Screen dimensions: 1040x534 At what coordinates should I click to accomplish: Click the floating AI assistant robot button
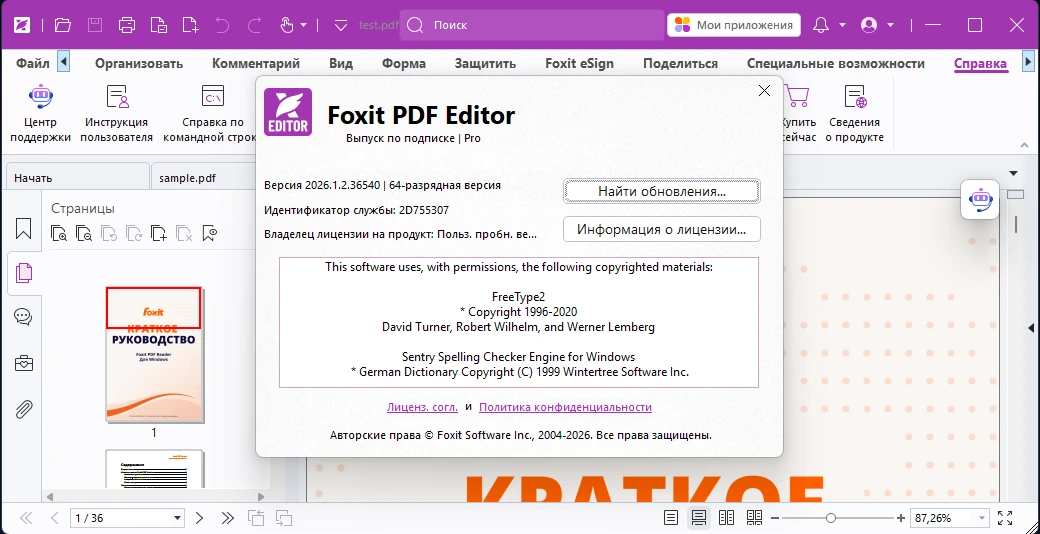click(980, 200)
